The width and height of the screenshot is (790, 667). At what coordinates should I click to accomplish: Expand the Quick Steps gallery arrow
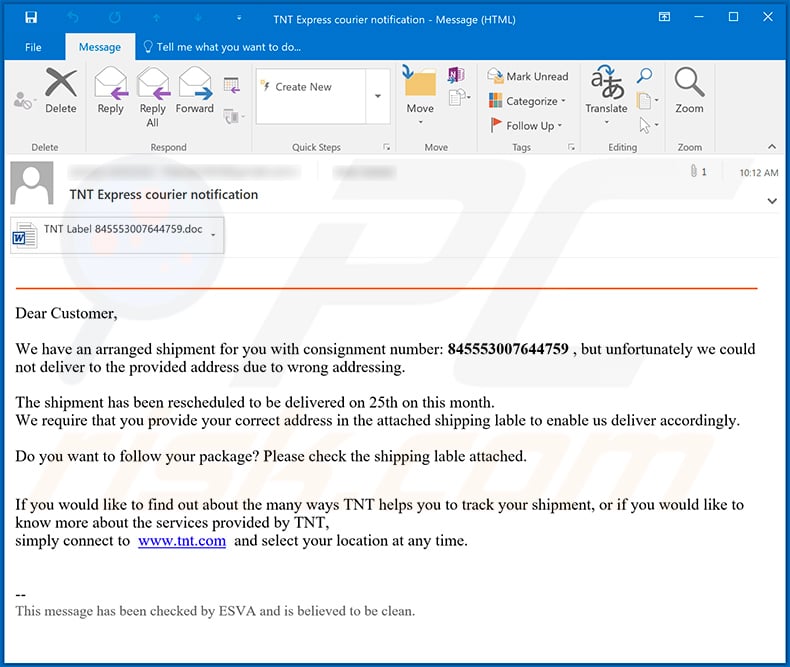click(378, 96)
